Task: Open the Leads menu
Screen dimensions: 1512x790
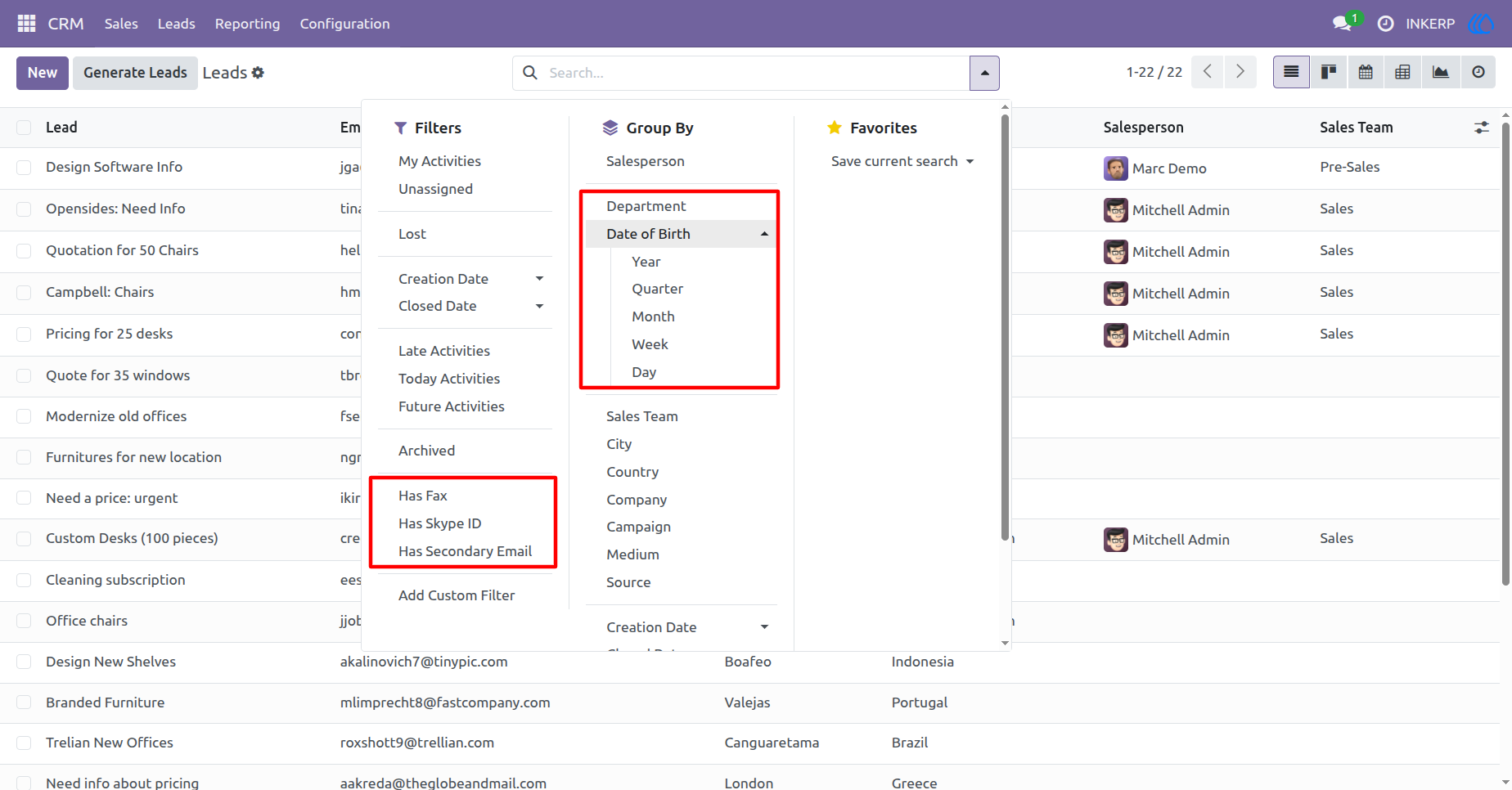Action: 177,24
